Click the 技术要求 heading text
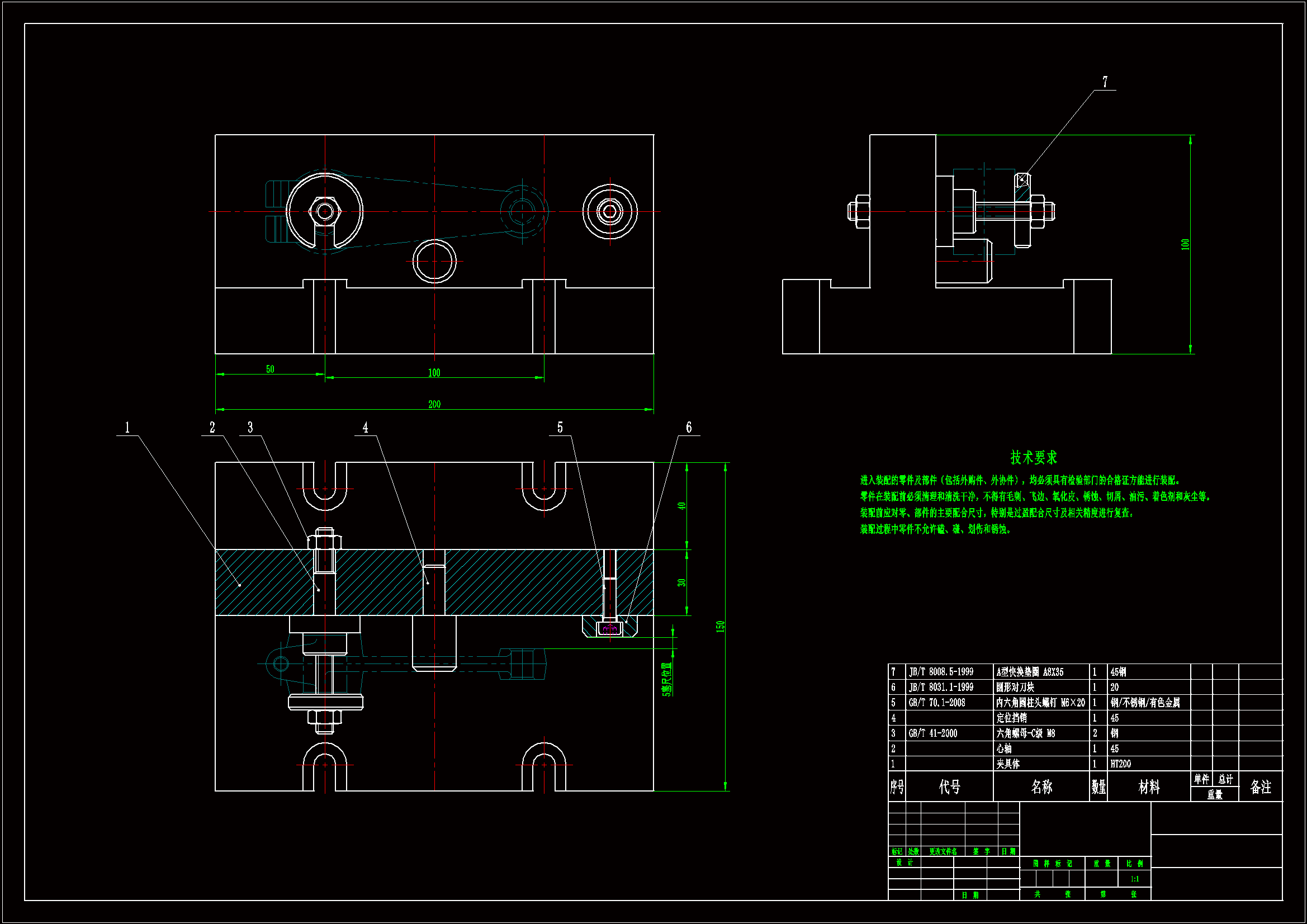The height and width of the screenshot is (924, 1307). pyautogui.click(x=1033, y=457)
